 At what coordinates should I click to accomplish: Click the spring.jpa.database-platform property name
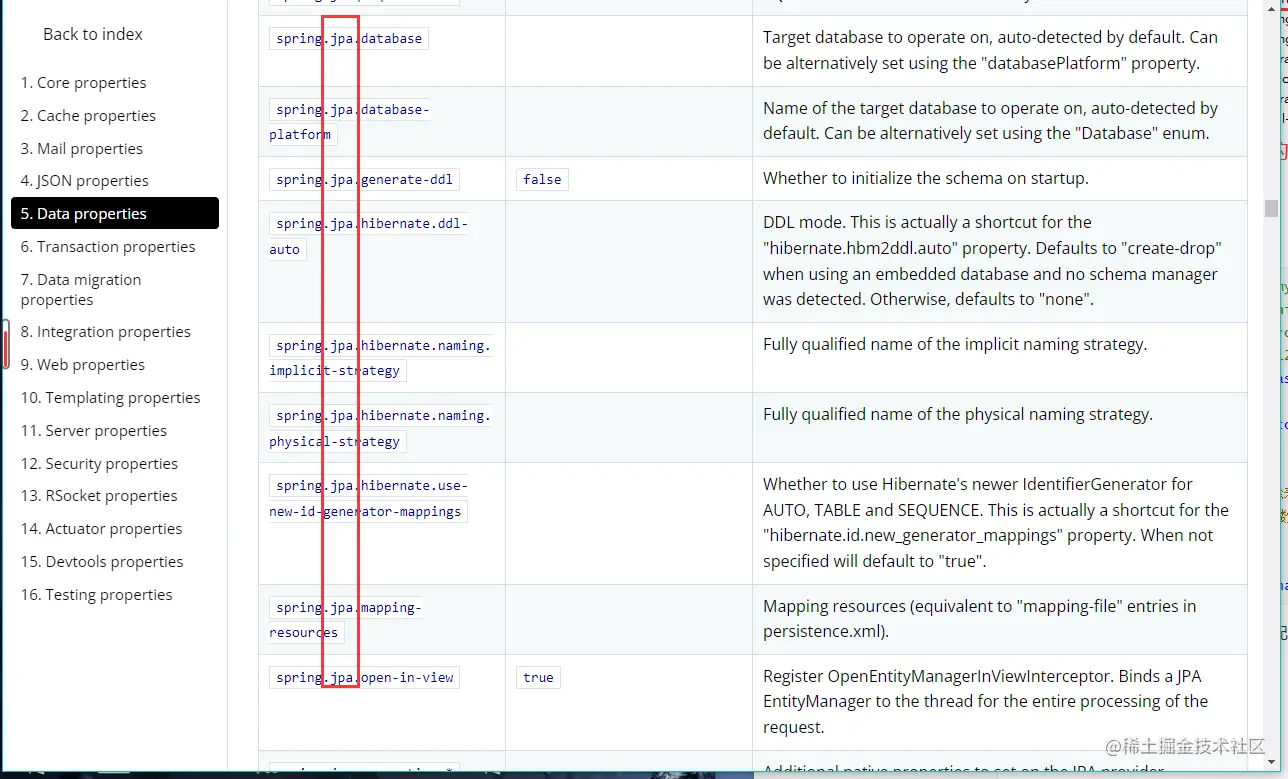350,122
